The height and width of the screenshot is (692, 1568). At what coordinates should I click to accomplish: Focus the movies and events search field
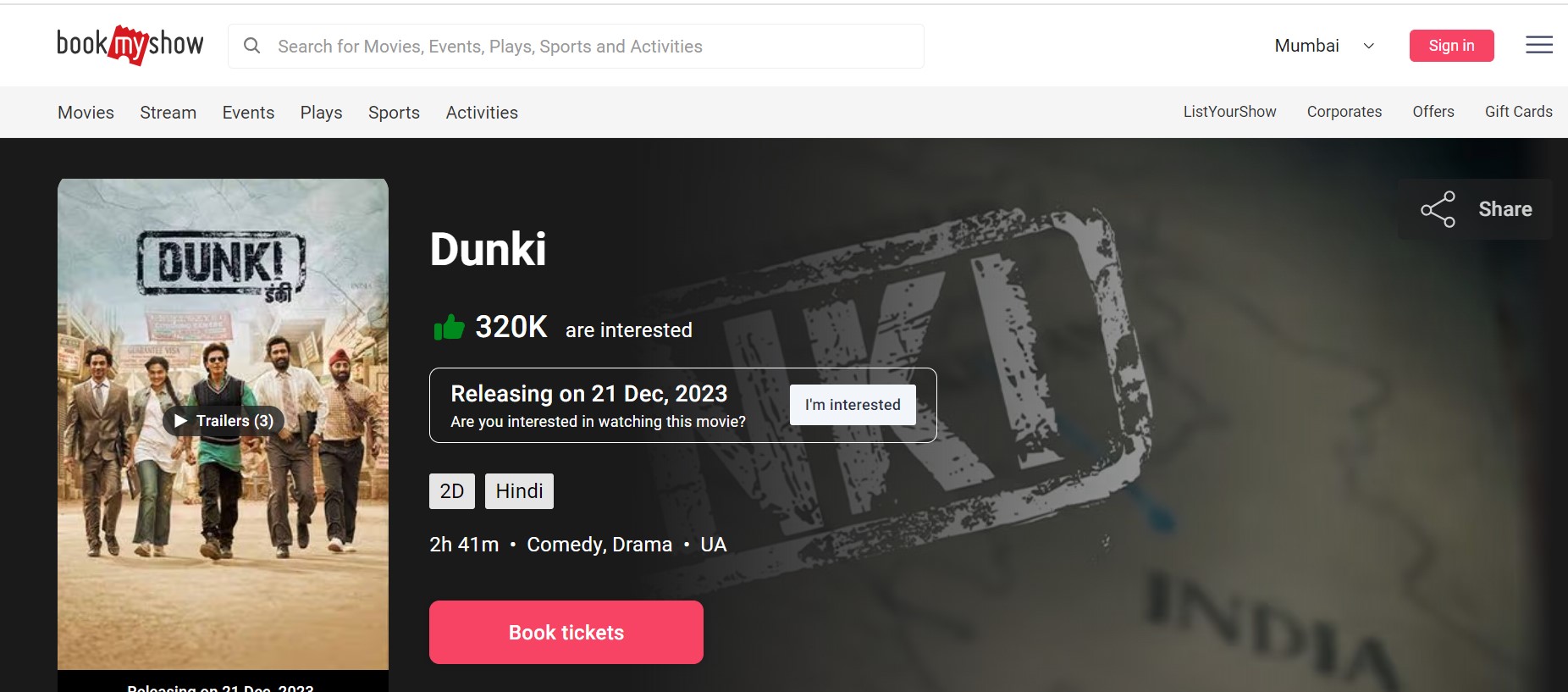click(x=576, y=46)
